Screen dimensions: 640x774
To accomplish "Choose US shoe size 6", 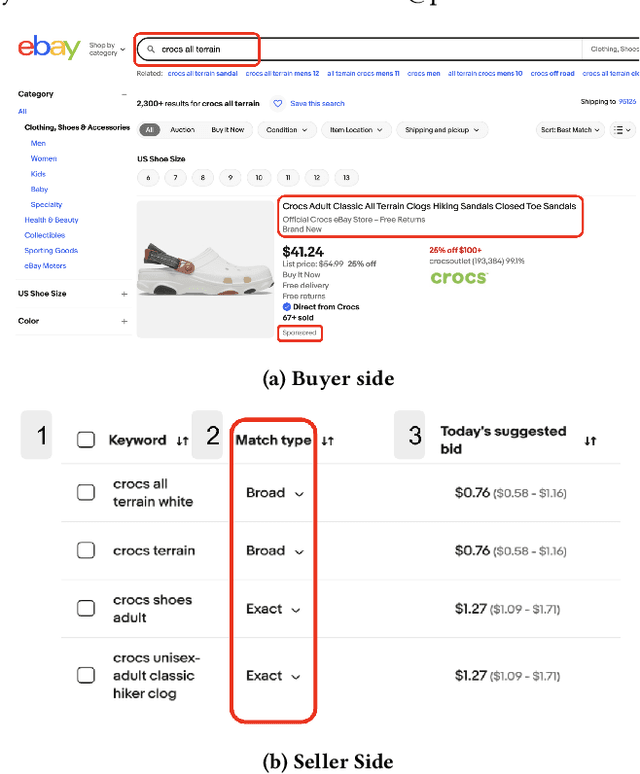I will pyautogui.click(x=148, y=178).
